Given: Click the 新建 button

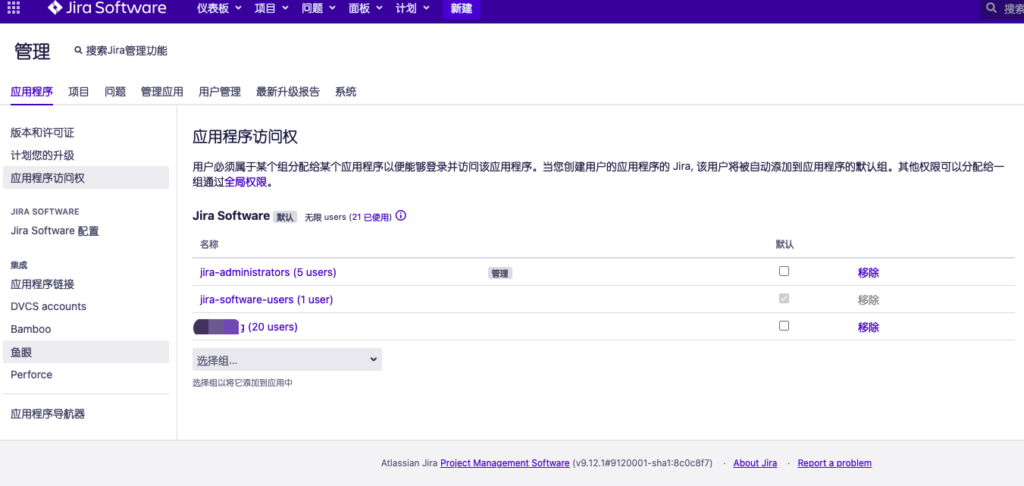Looking at the screenshot, I should point(461,9).
